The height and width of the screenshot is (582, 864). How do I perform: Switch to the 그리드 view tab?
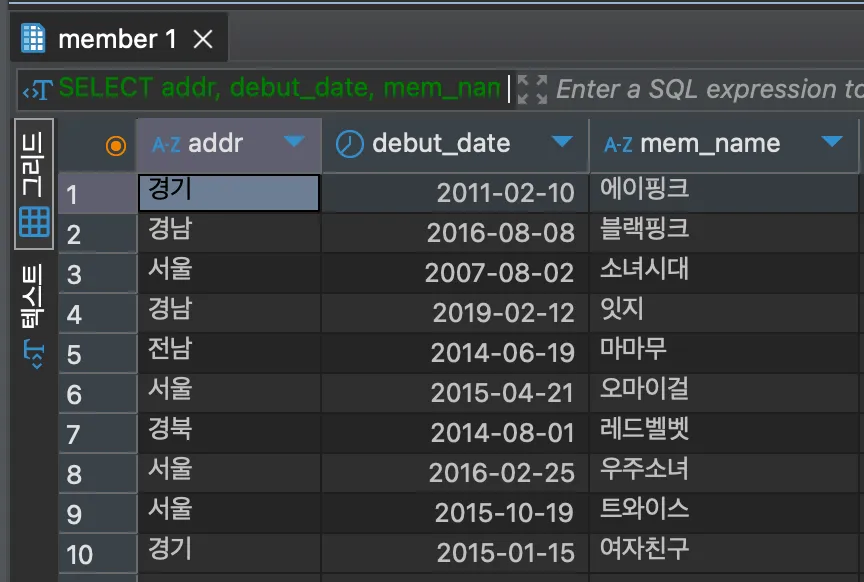(34, 184)
